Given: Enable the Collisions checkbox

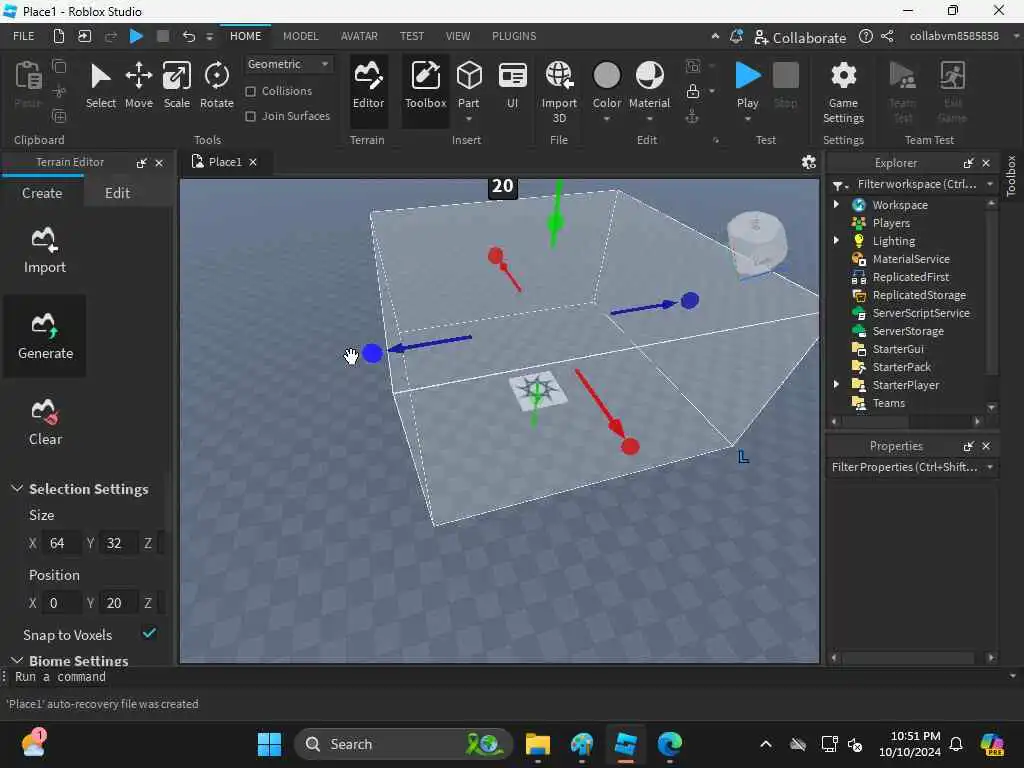Looking at the screenshot, I should [250, 91].
